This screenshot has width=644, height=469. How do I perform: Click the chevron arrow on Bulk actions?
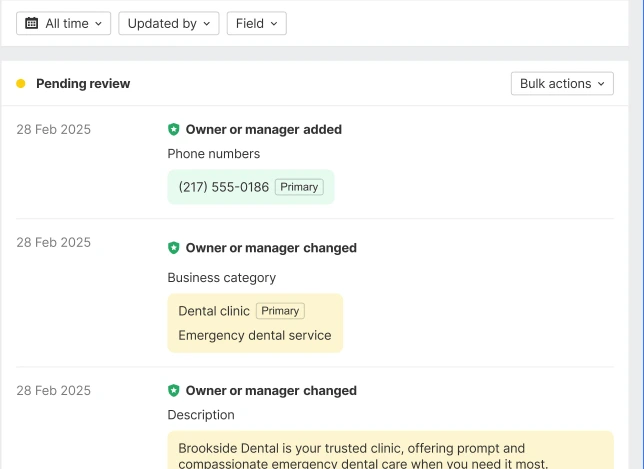point(602,84)
